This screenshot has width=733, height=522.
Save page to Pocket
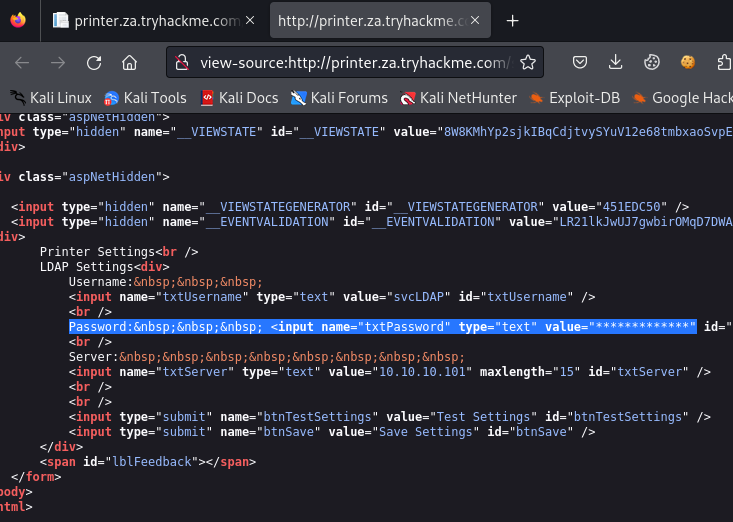(580, 63)
